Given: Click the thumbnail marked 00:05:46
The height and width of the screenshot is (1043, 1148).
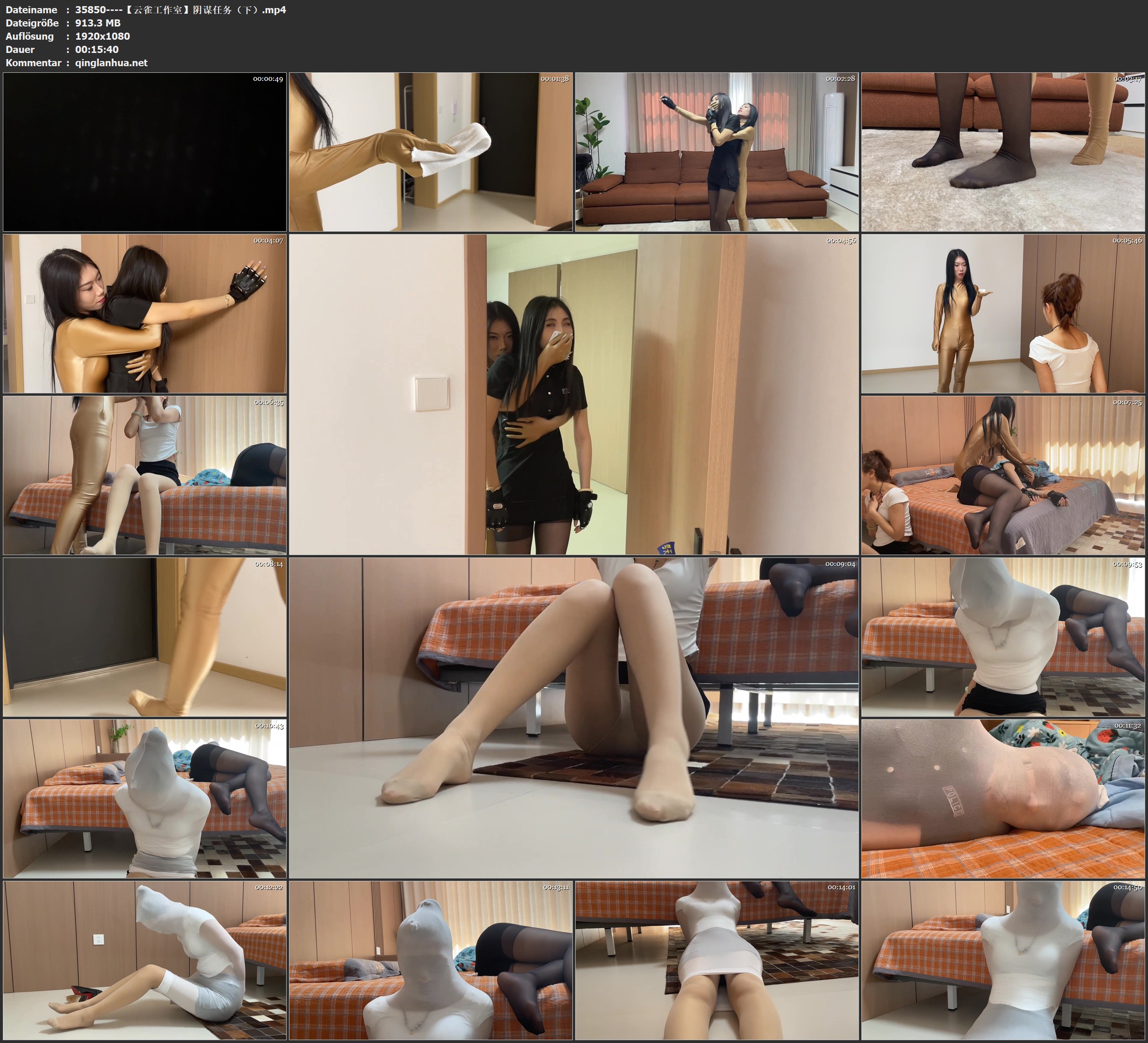Looking at the screenshot, I should pyautogui.click(x=1002, y=313).
